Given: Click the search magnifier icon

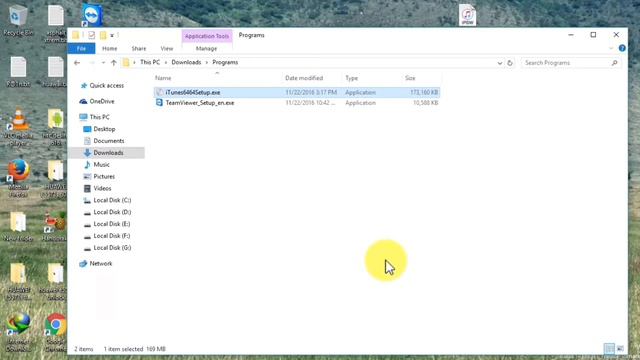Looking at the screenshot, I should click(x=615, y=63).
